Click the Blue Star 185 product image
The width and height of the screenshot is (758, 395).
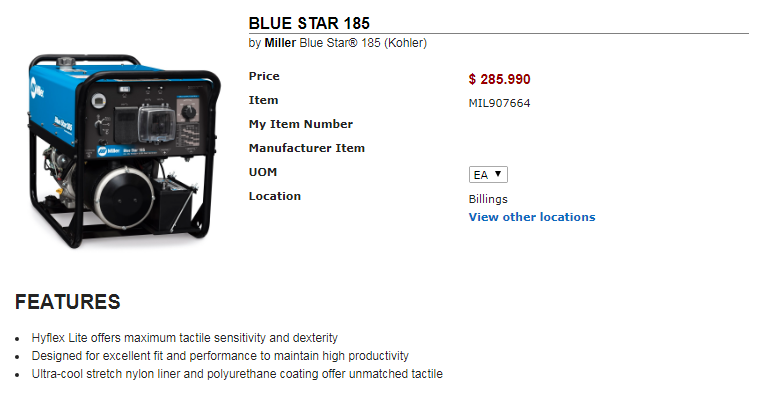124,151
